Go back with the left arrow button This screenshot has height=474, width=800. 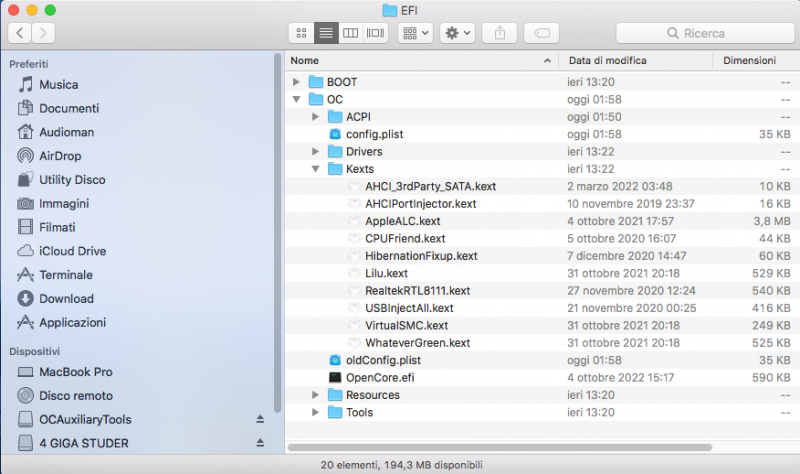20,33
